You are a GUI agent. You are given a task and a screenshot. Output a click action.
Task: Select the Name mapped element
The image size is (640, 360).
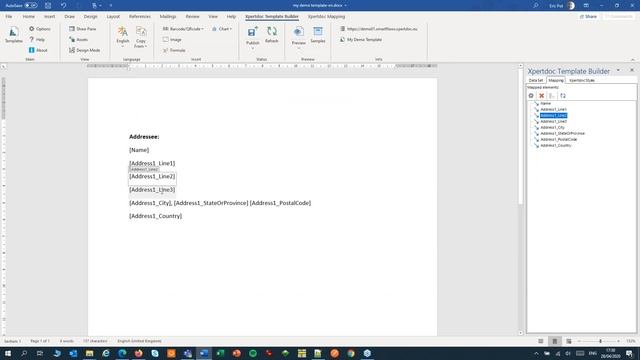pos(545,104)
